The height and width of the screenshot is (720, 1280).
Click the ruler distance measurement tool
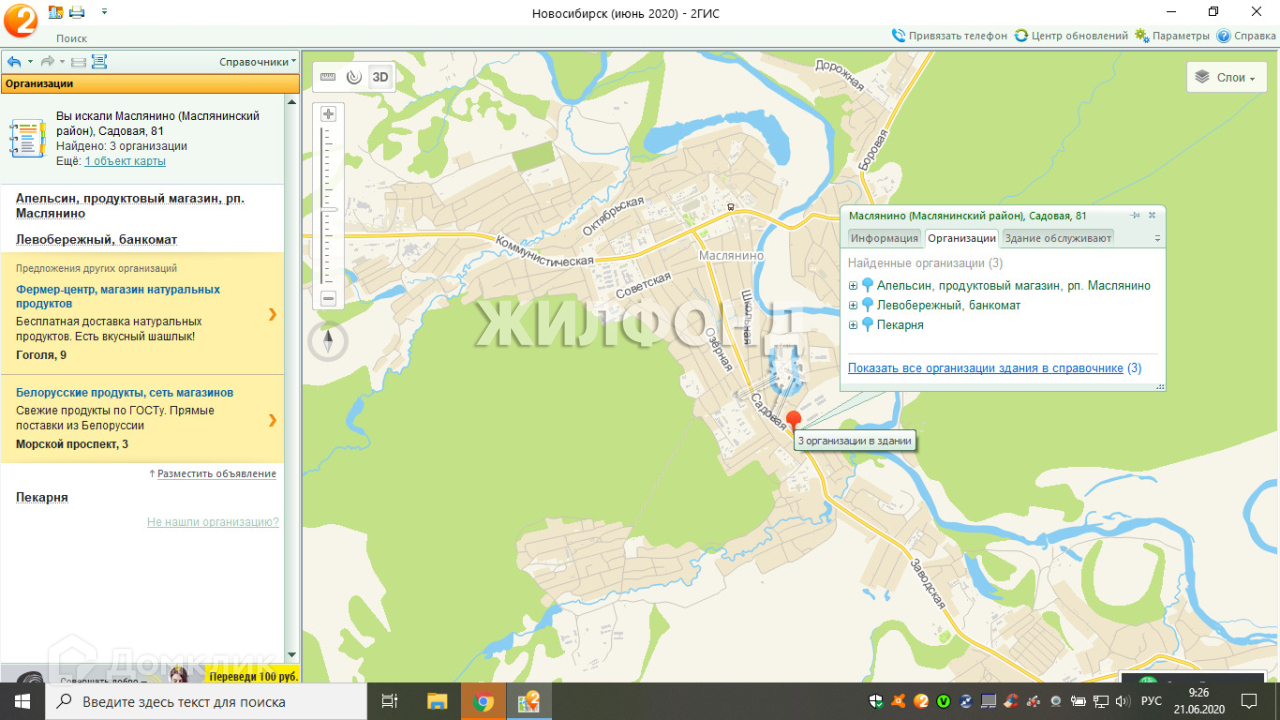click(x=328, y=77)
